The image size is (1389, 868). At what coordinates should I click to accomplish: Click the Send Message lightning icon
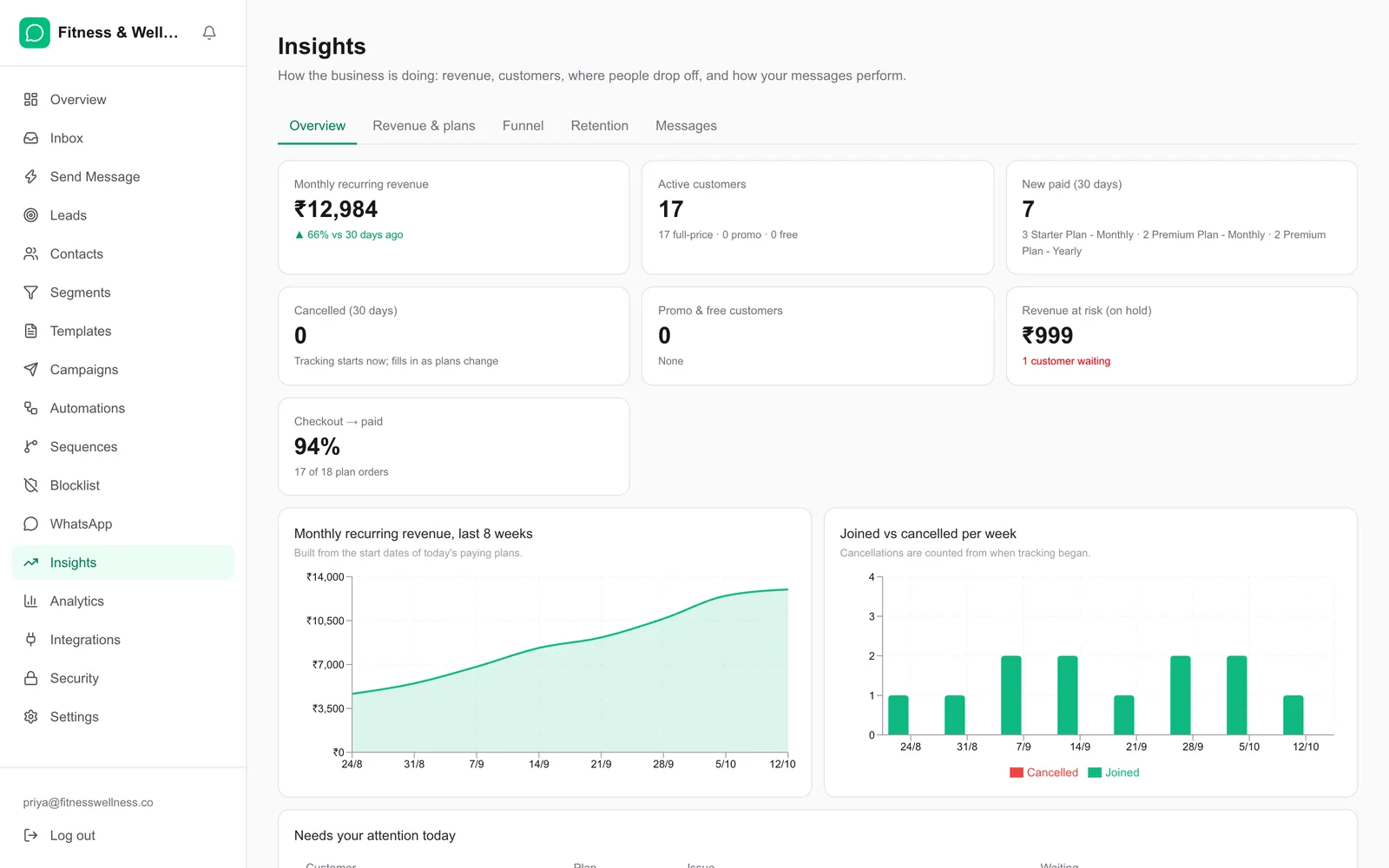(x=31, y=177)
